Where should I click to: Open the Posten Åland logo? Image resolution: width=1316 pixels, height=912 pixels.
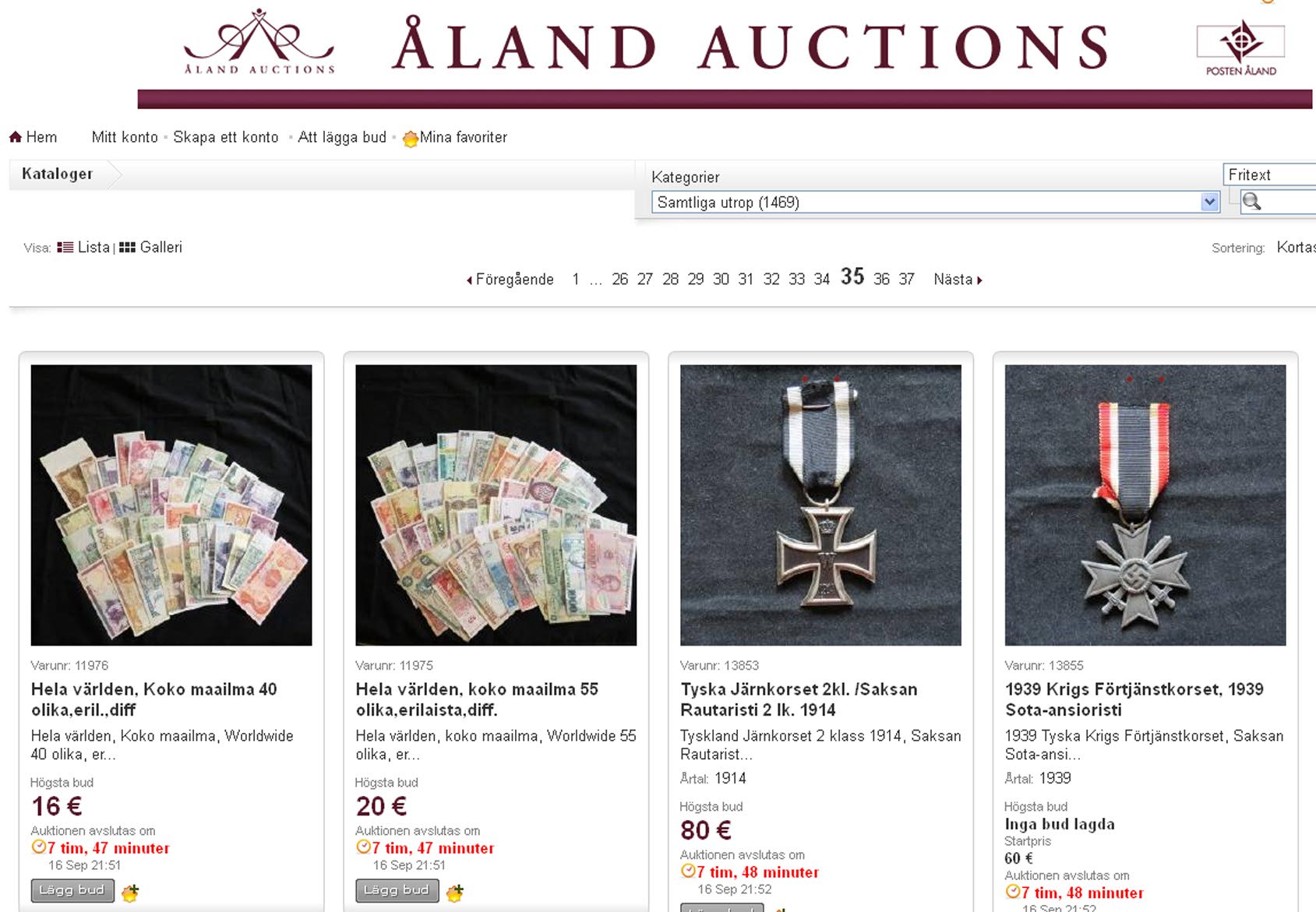pos(1240,49)
